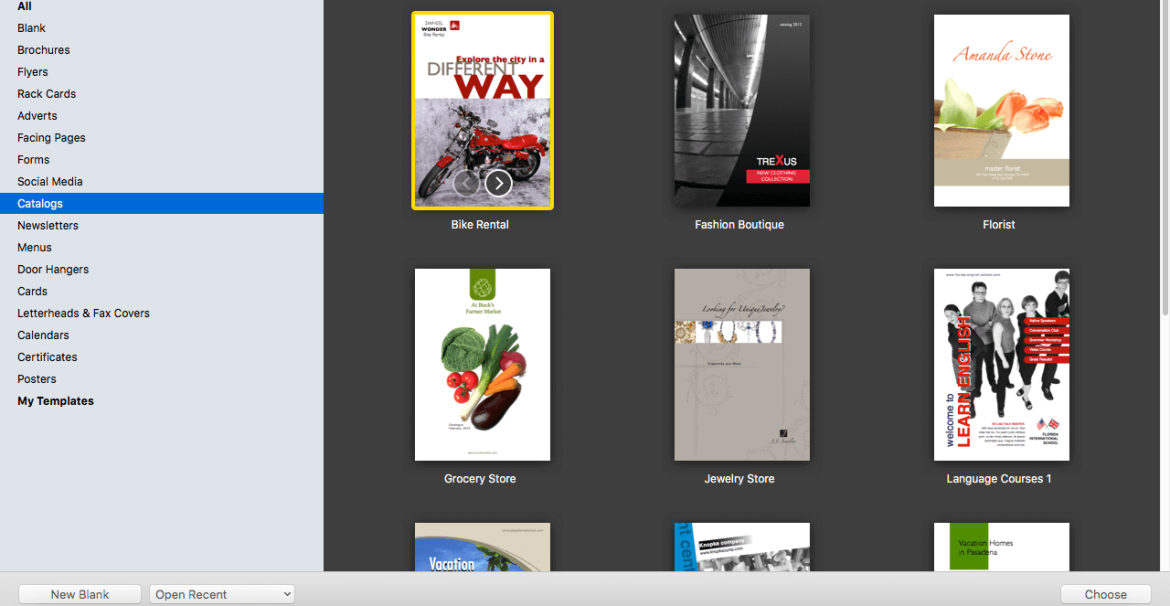Select the Bike Rental template thumbnail
This screenshot has height=606, width=1170.
point(483,110)
